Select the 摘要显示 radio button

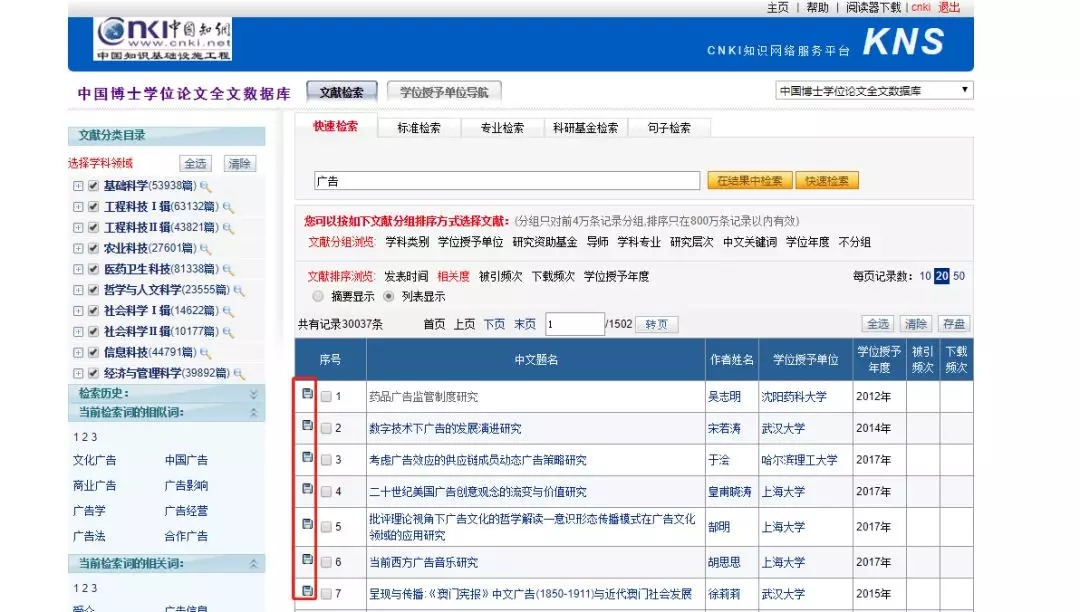point(318,296)
